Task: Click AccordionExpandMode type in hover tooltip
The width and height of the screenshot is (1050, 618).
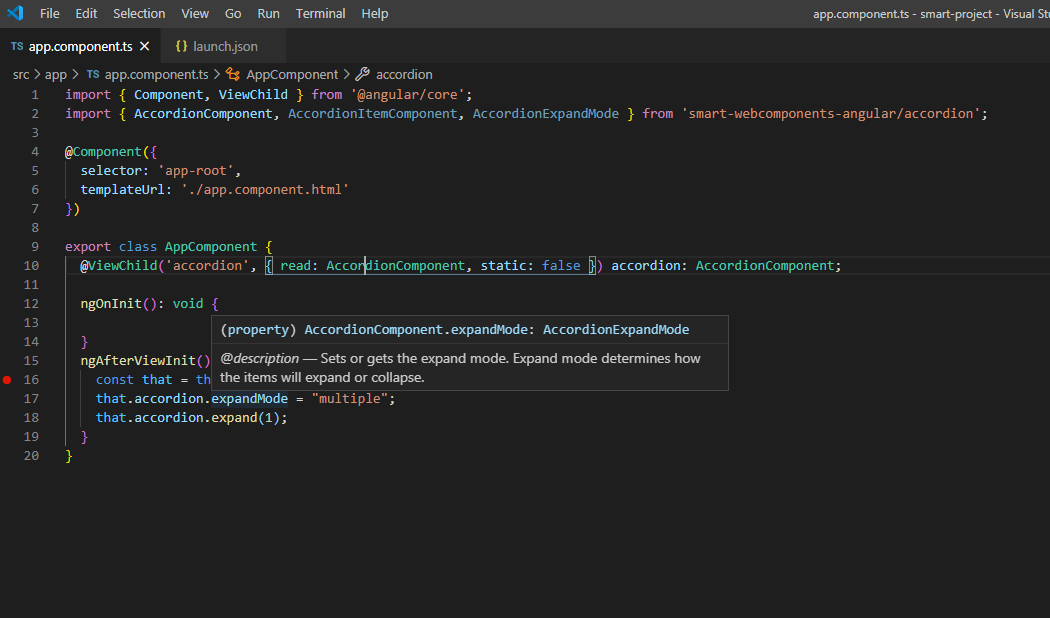Action: (x=616, y=330)
